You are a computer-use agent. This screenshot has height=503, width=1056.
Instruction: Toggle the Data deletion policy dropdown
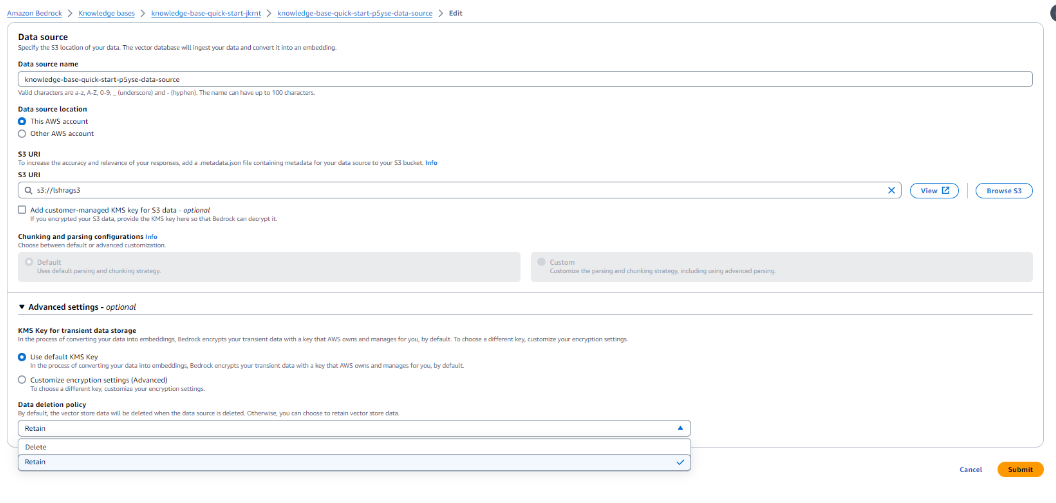pyautogui.click(x=354, y=428)
